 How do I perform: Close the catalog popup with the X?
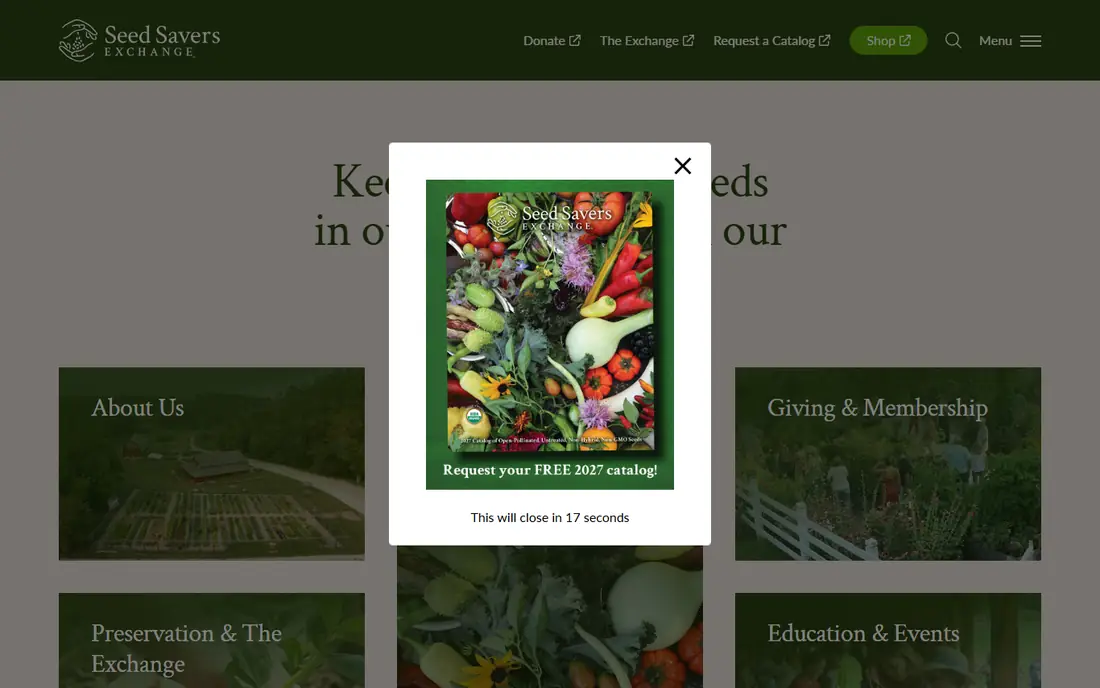pyautogui.click(x=683, y=166)
